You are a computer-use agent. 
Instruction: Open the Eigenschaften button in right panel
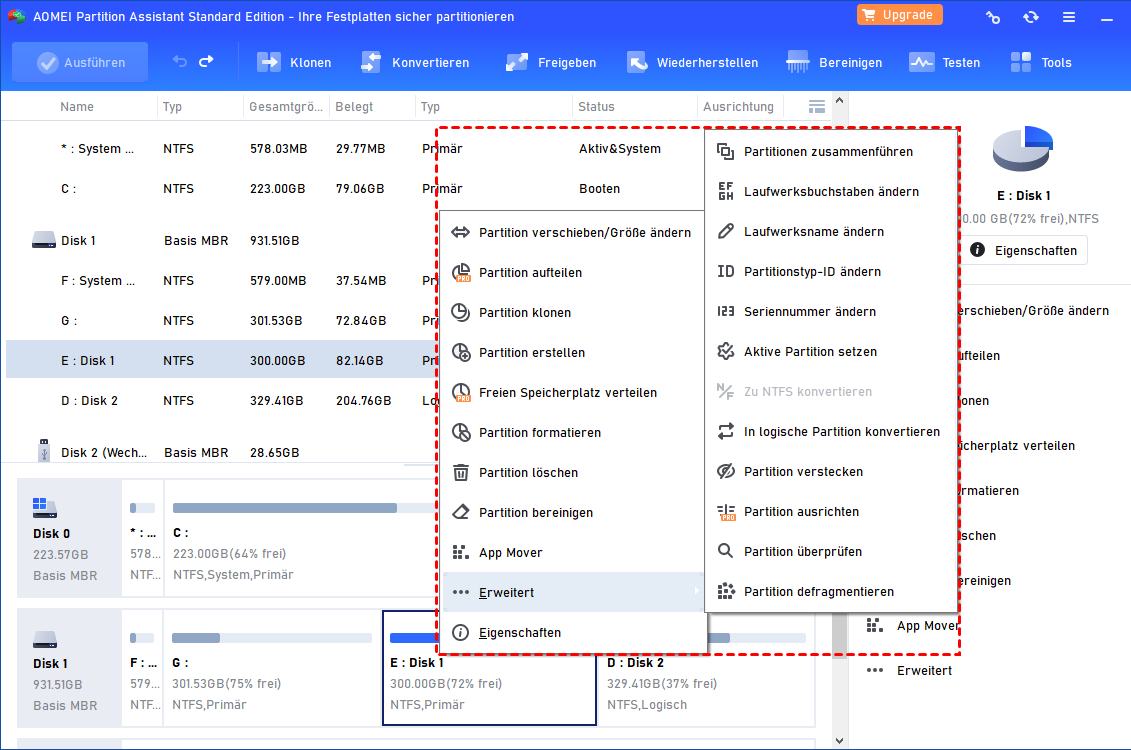tap(1024, 250)
